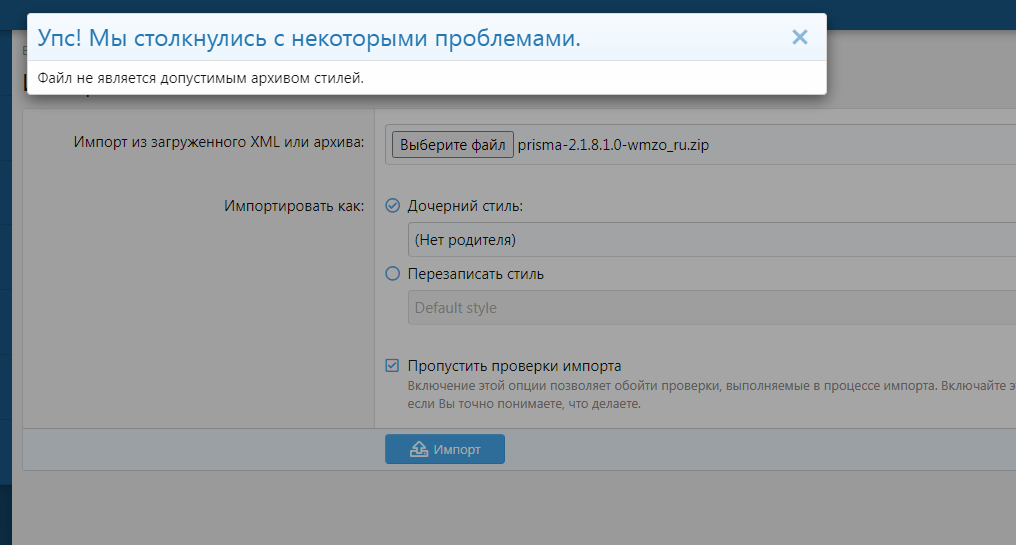Click the Перезаписать стиль label text

point(476,274)
